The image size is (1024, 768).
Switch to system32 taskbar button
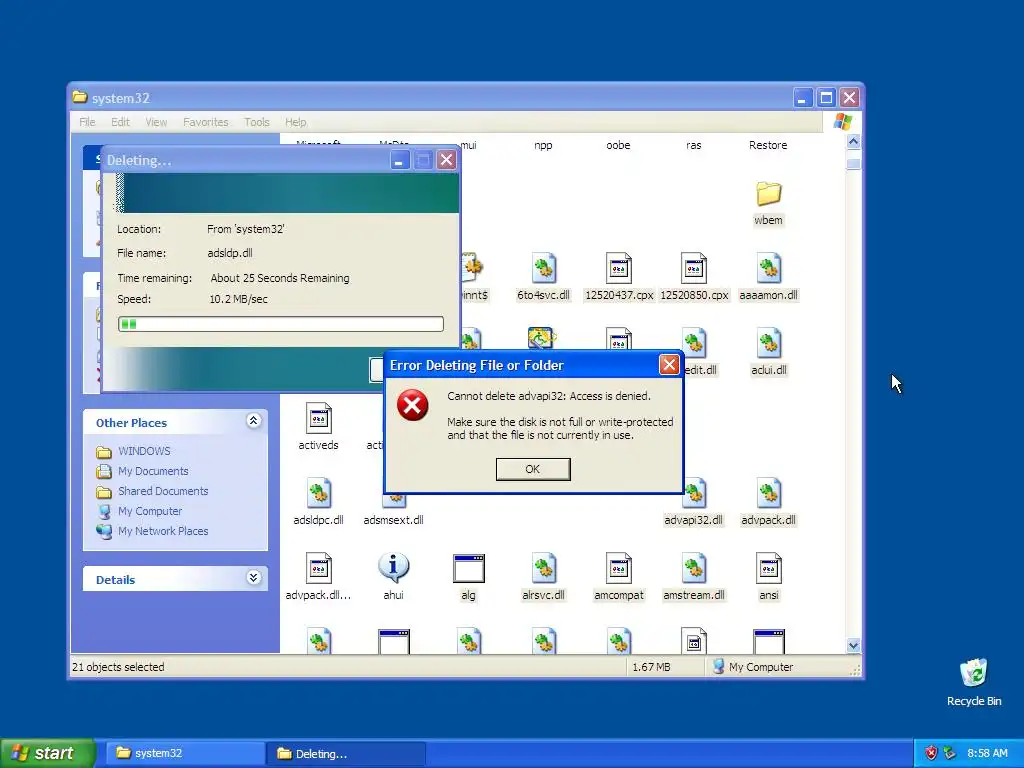click(x=185, y=753)
